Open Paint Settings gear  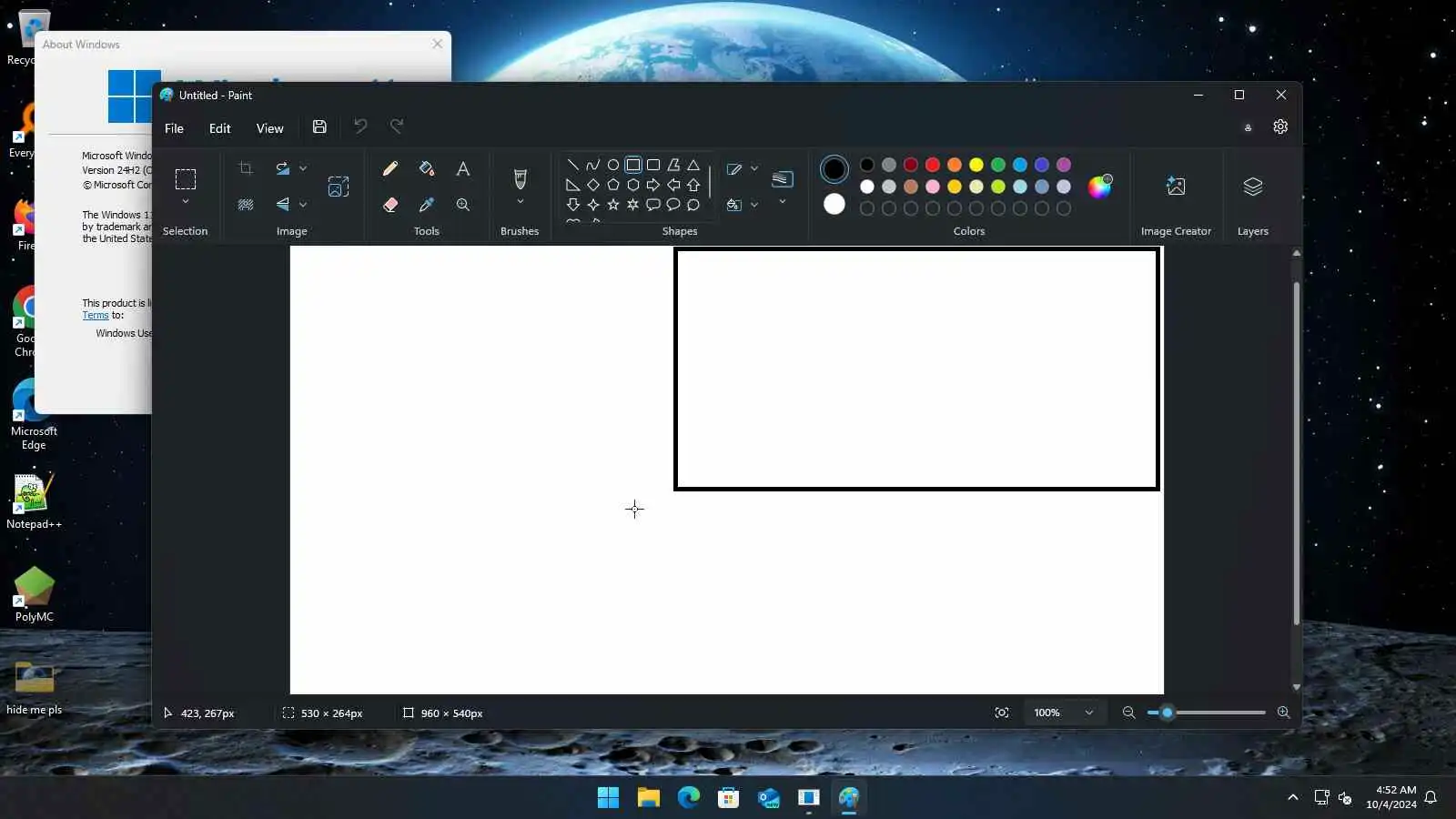[1280, 127]
